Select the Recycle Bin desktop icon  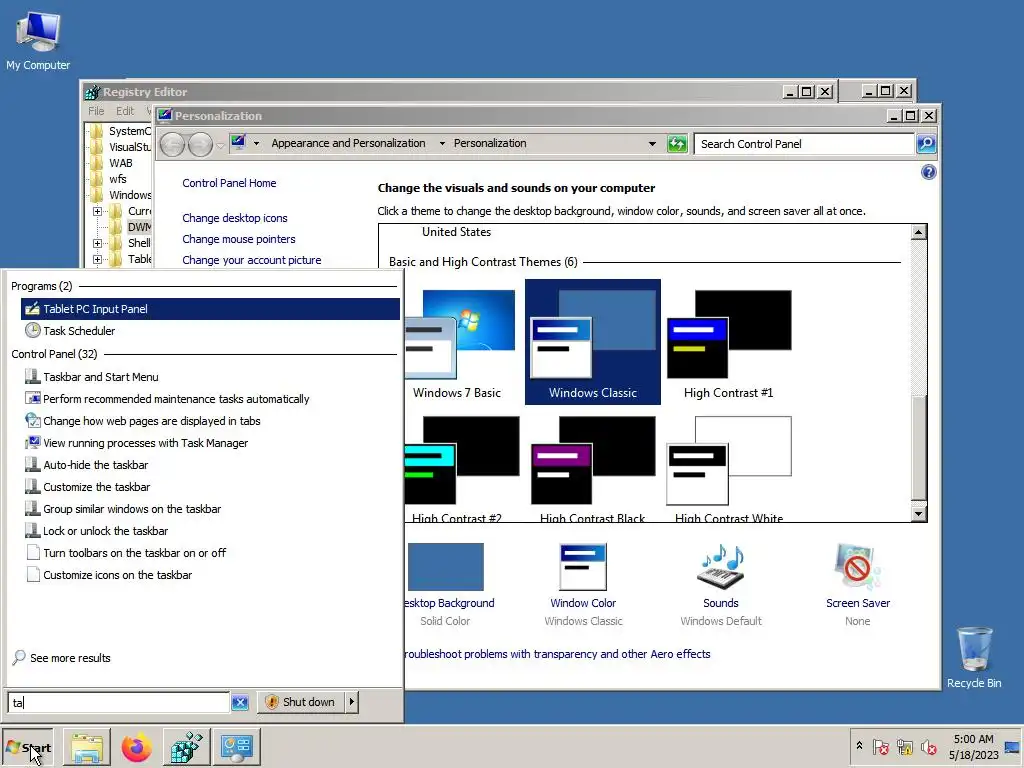point(974,657)
